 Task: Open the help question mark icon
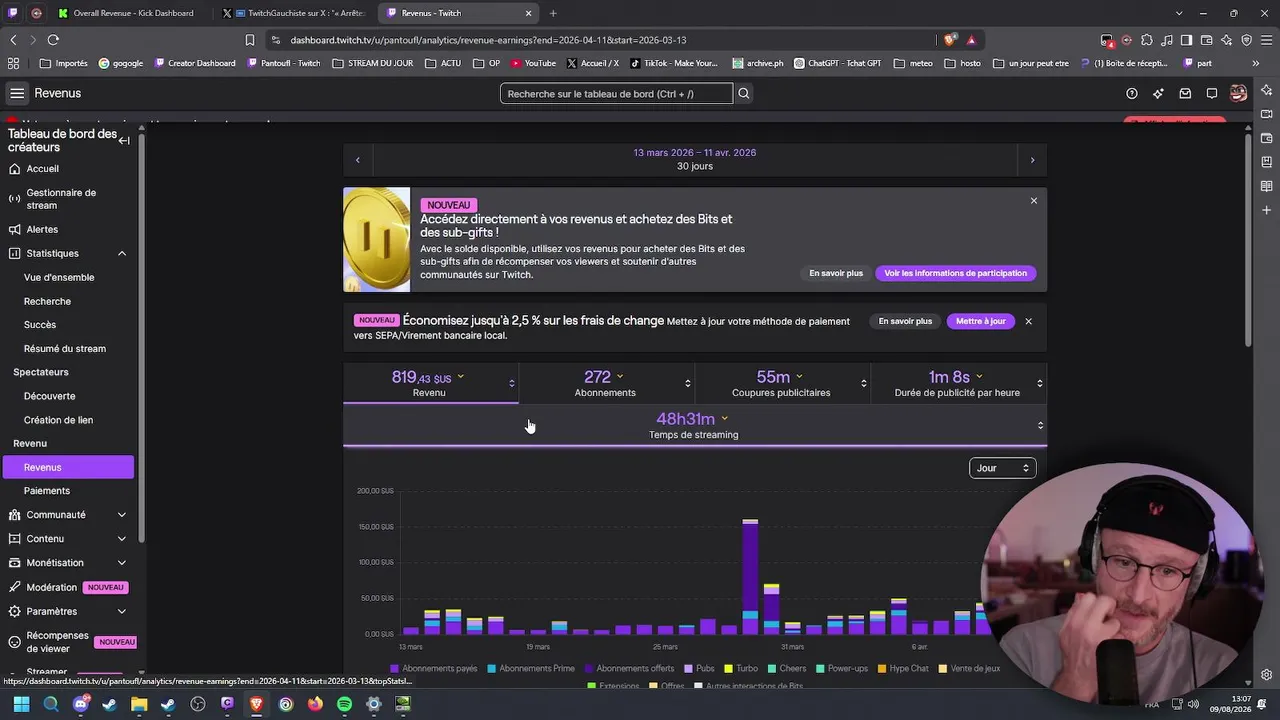coord(1132,94)
